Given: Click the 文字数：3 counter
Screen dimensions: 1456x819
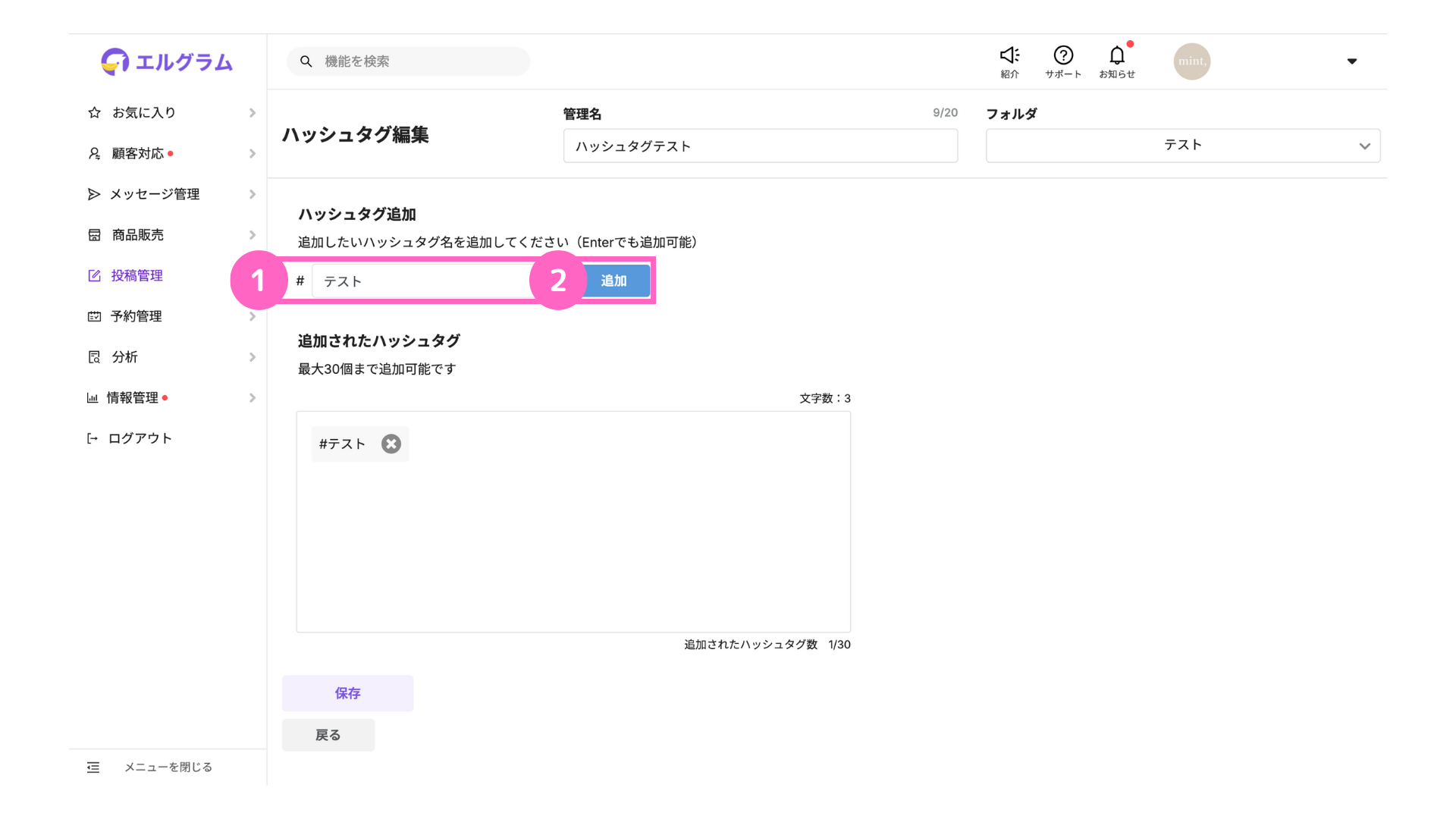Looking at the screenshot, I should point(825,398).
